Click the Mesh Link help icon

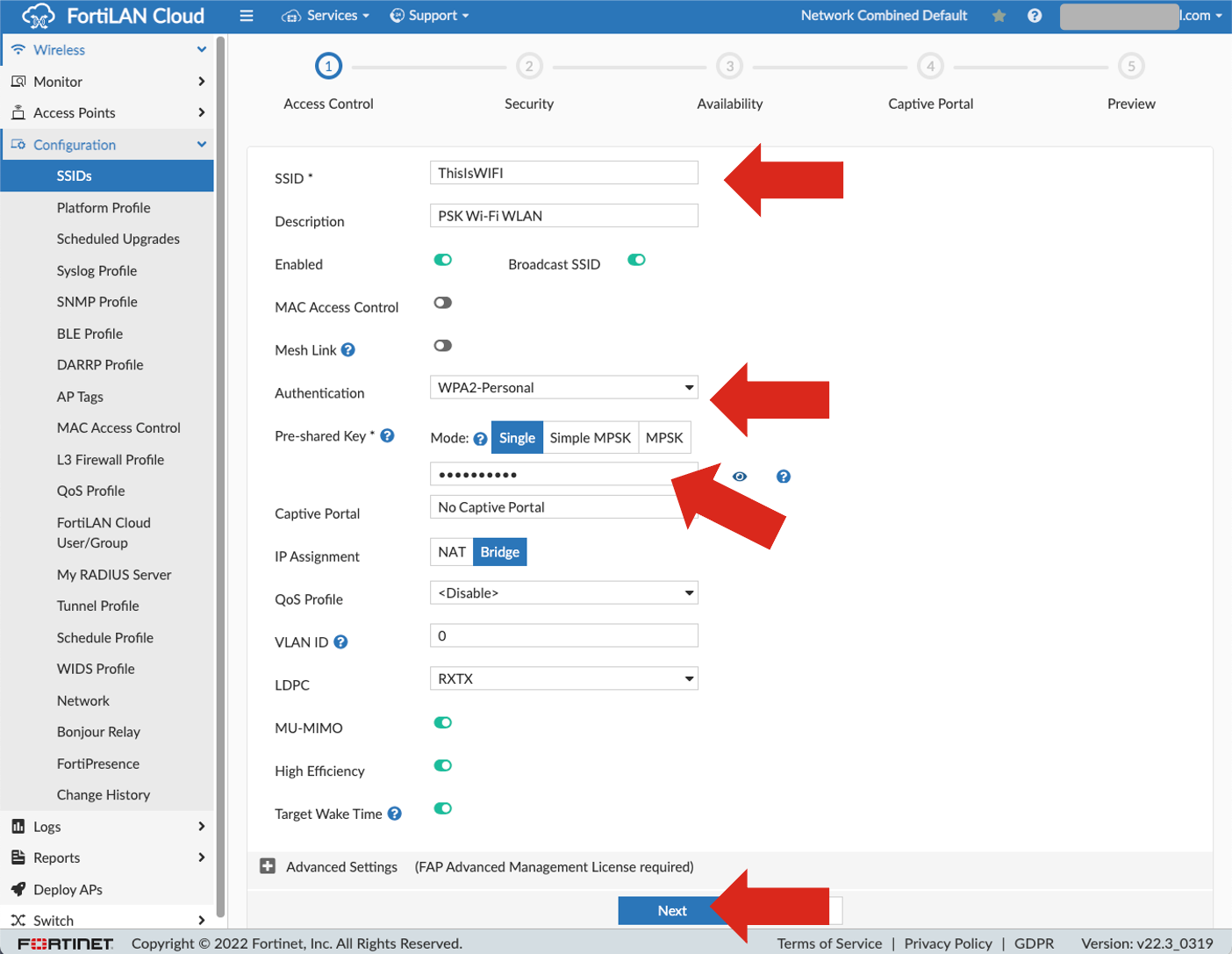347,348
